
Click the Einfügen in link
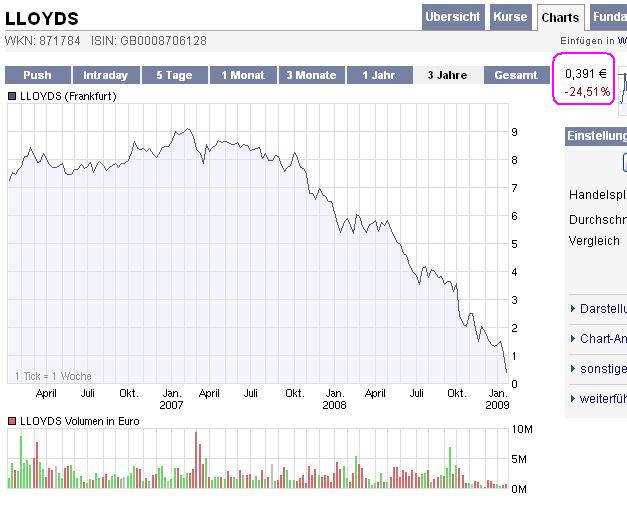(x=588, y=41)
